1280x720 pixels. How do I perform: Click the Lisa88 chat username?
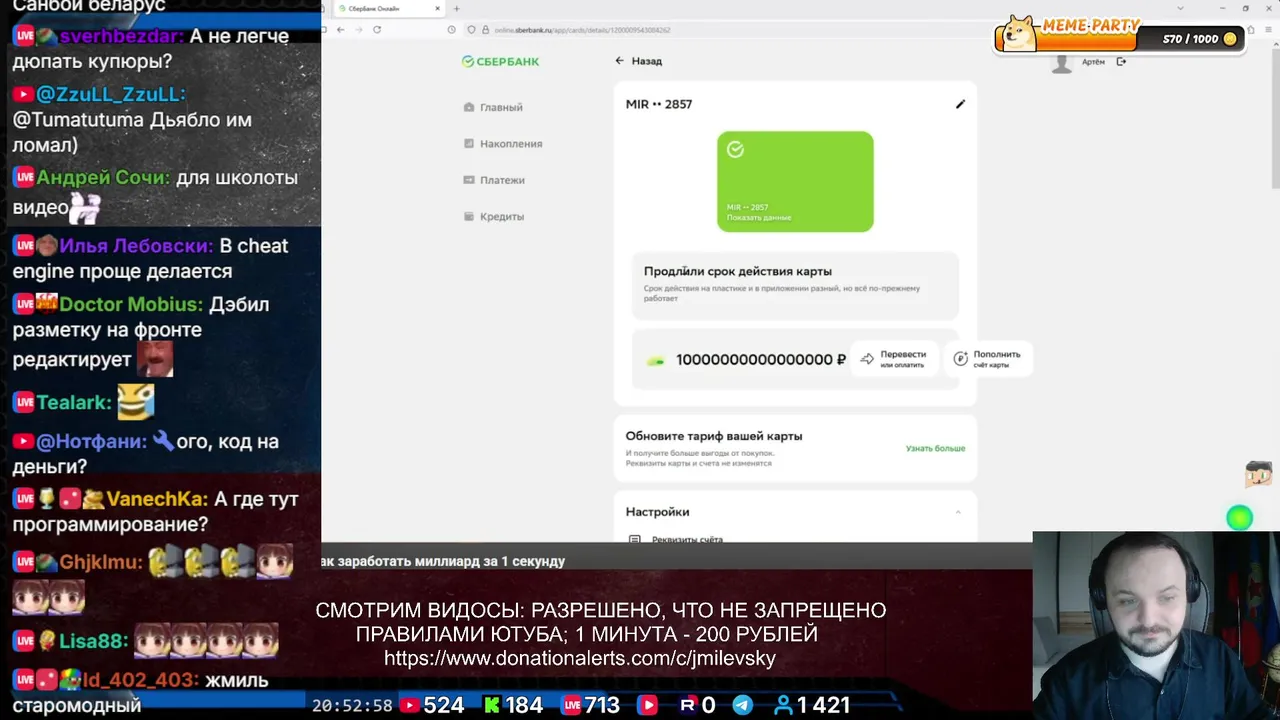93,641
